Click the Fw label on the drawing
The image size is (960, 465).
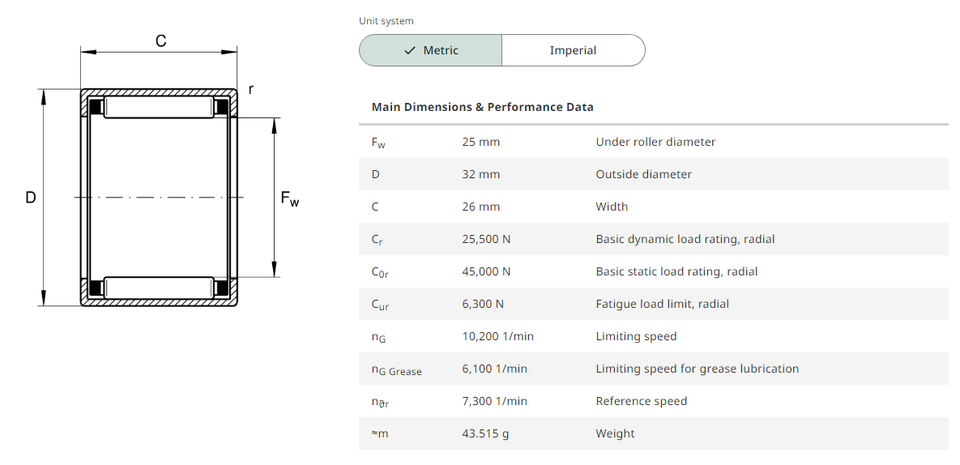pos(289,199)
